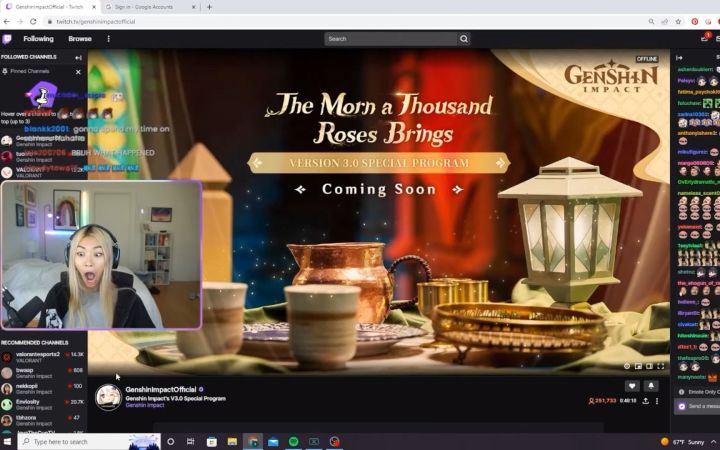Open the Browse page

point(80,39)
